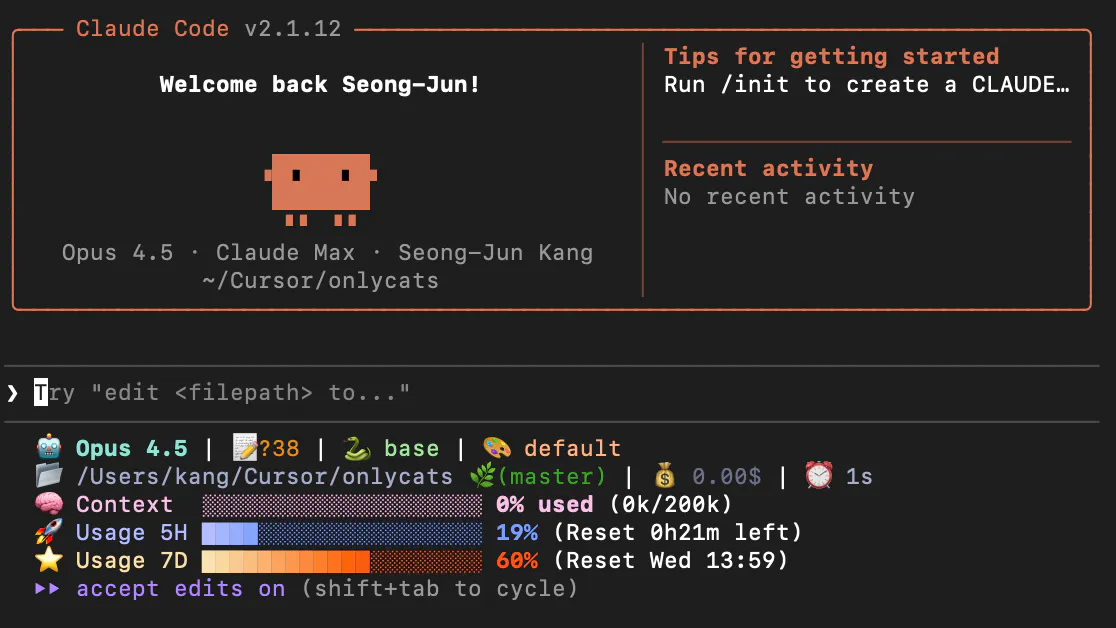Click the '(master)' branch name
The height and width of the screenshot is (628, 1116).
pyautogui.click(x=552, y=476)
